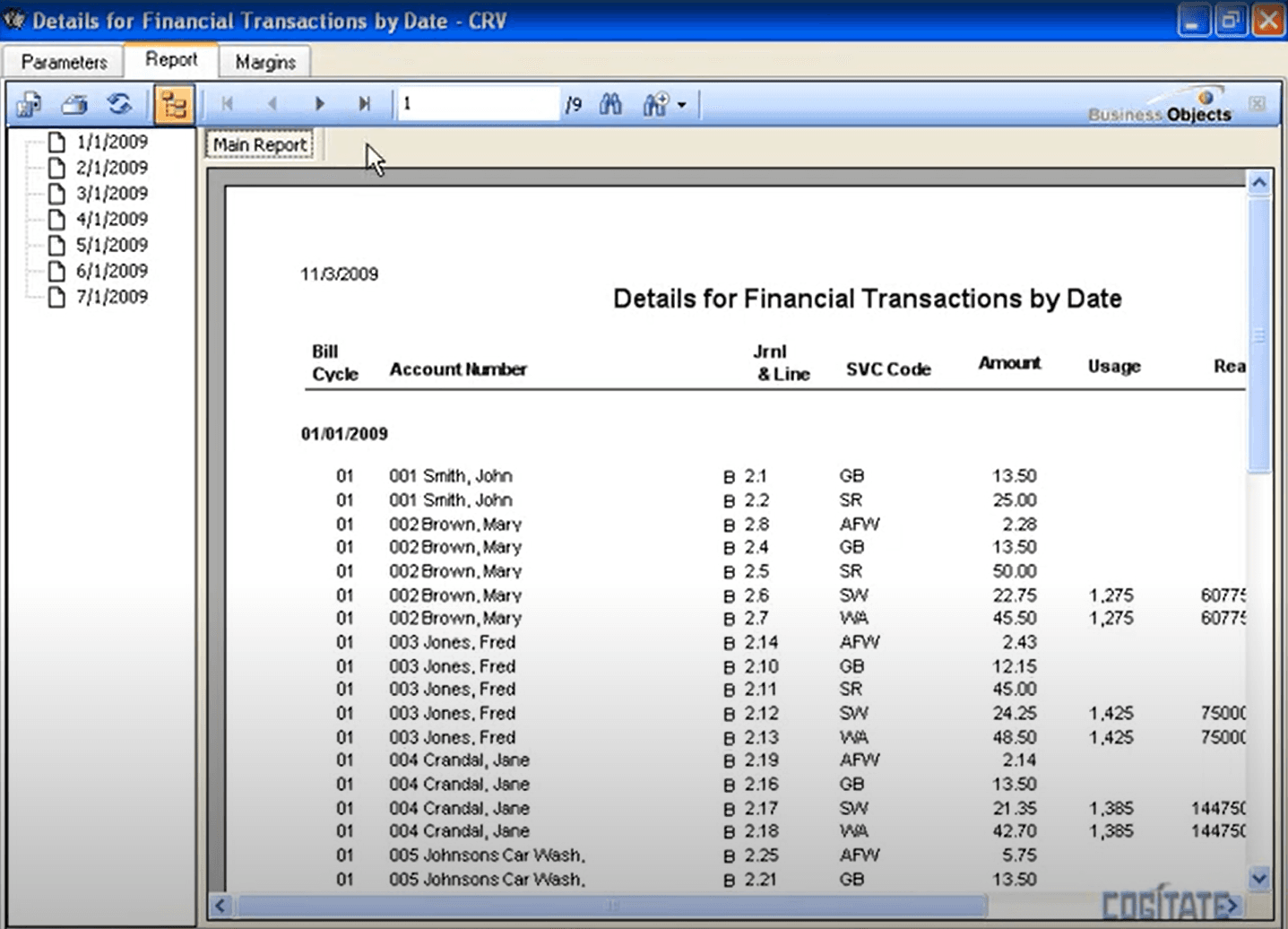Click amount 5.75 for Johnsons Car Wash
Screen dimensions: 1288x929
(x=1020, y=855)
